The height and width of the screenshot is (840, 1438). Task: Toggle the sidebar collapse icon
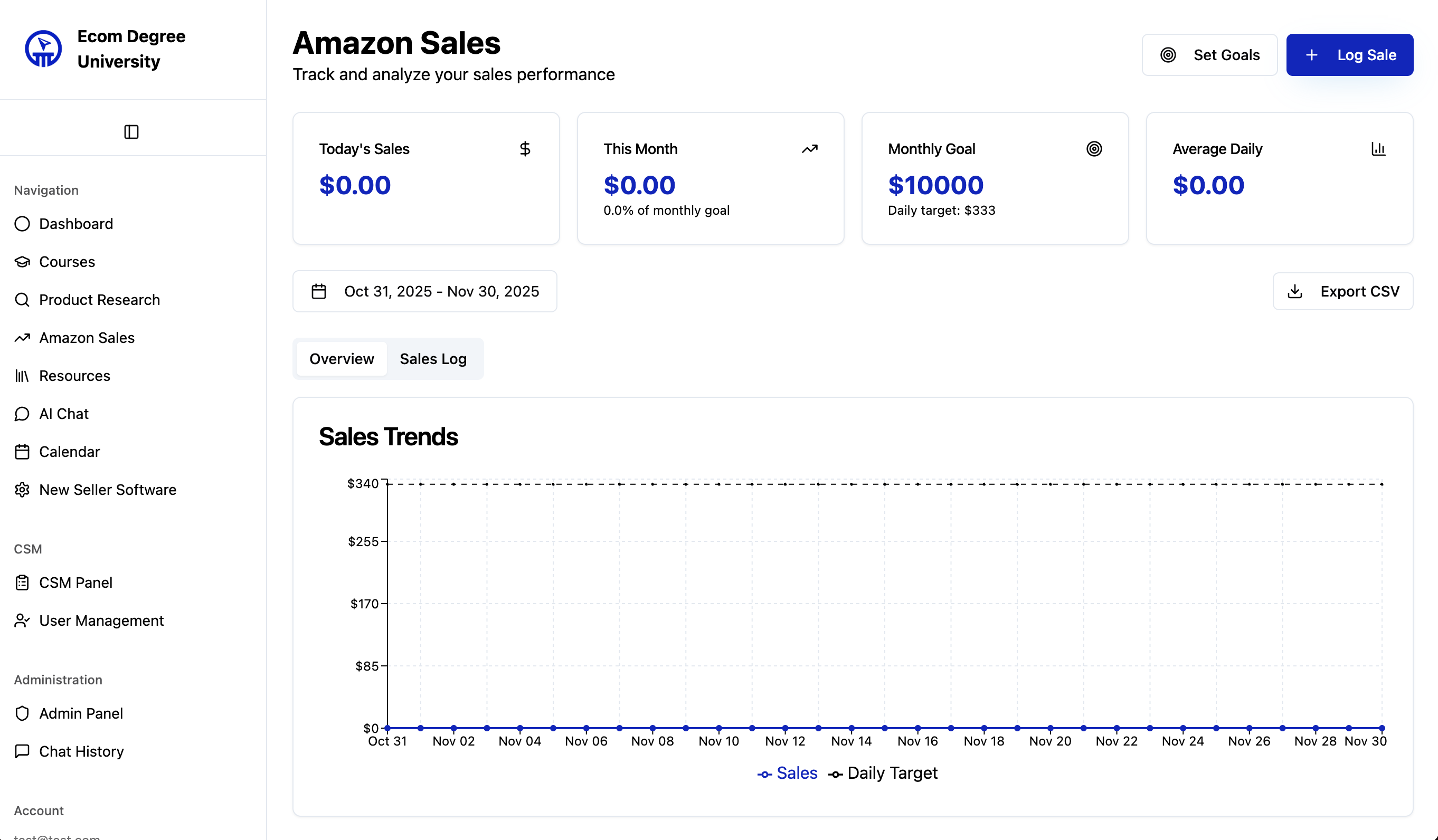tap(131, 132)
